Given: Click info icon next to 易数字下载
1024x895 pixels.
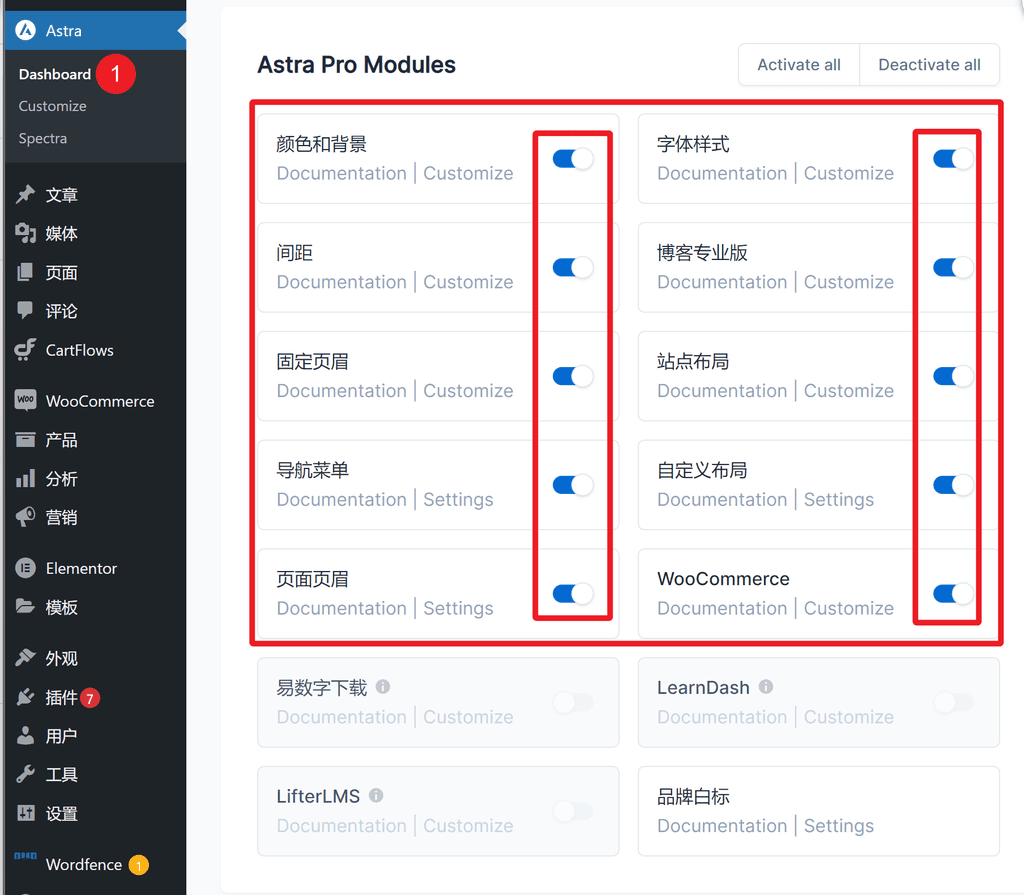Looking at the screenshot, I should [x=383, y=687].
